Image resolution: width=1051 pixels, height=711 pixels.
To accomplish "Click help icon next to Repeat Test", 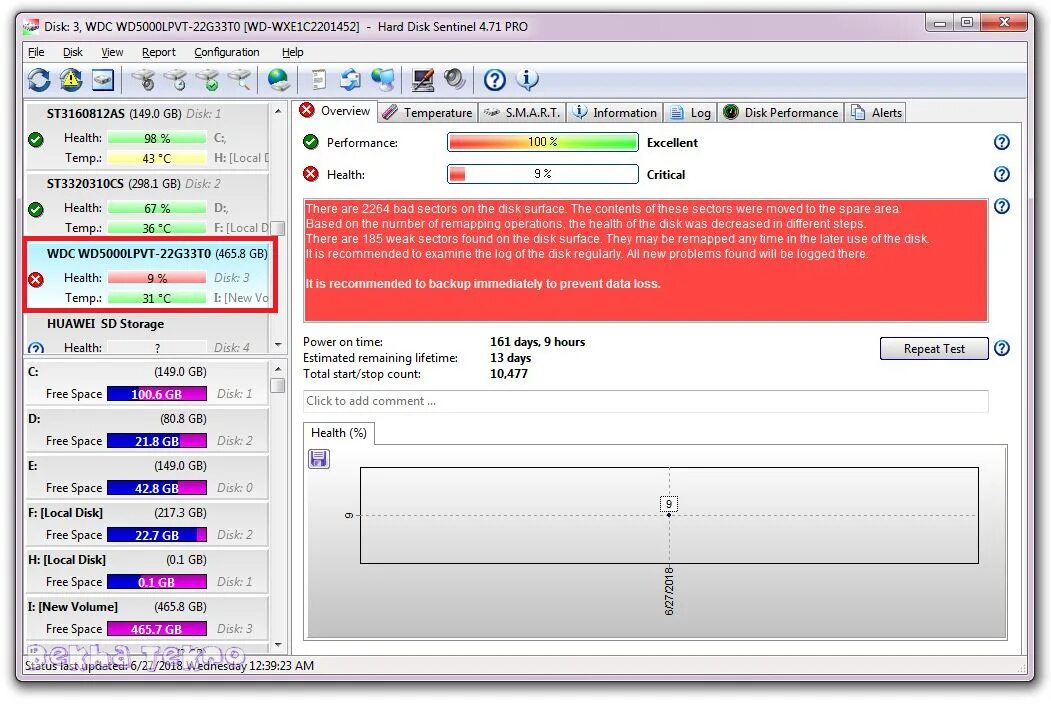I will click(1001, 348).
